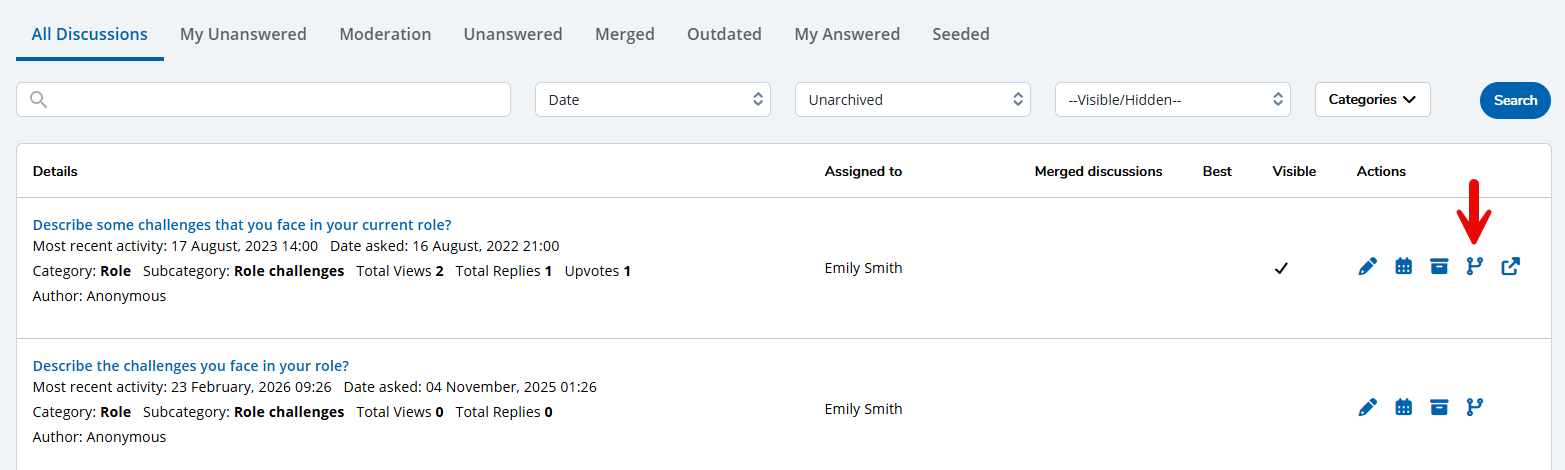This screenshot has width=1565, height=470.
Task: Expand the Categories dropdown button
Action: coord(1372,100)
